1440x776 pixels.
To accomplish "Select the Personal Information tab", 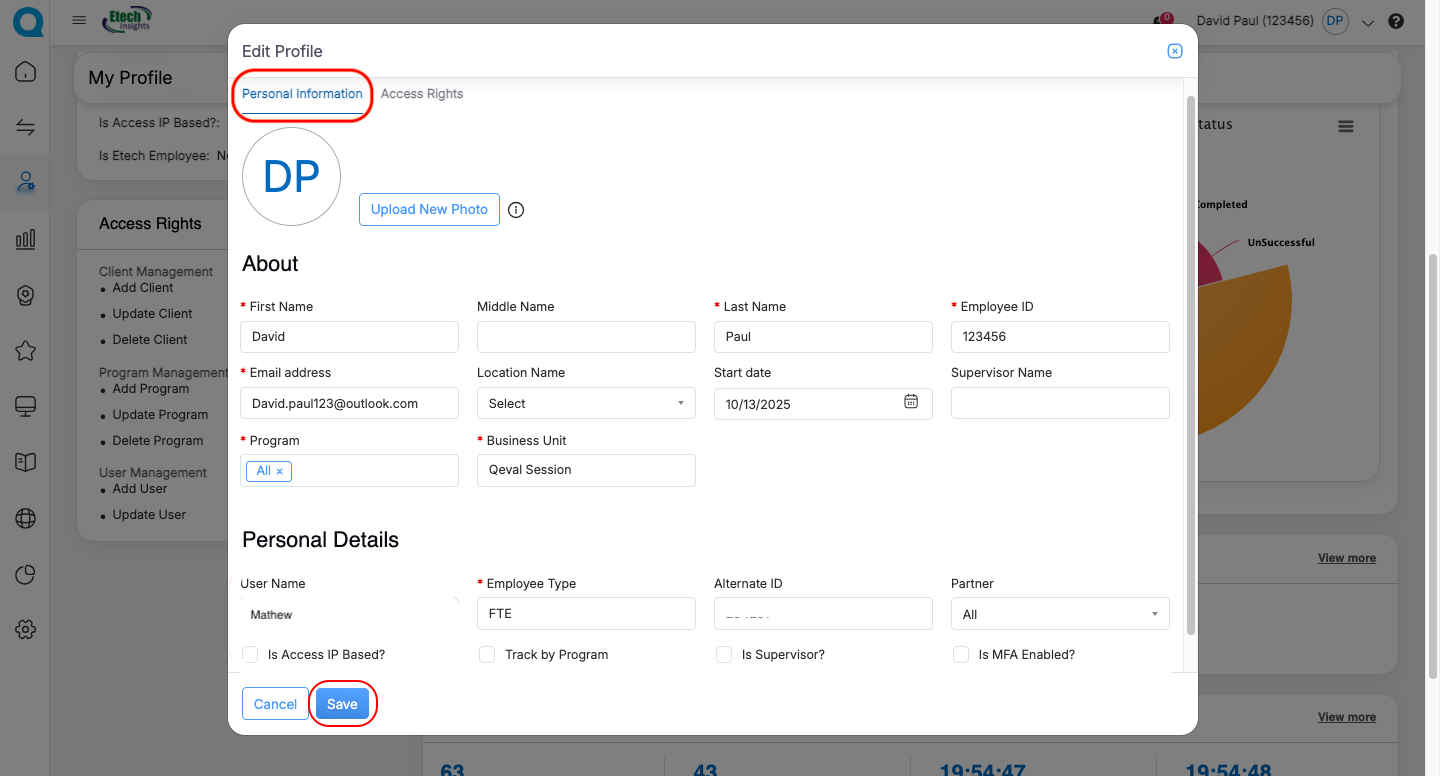I will (302, 94).
